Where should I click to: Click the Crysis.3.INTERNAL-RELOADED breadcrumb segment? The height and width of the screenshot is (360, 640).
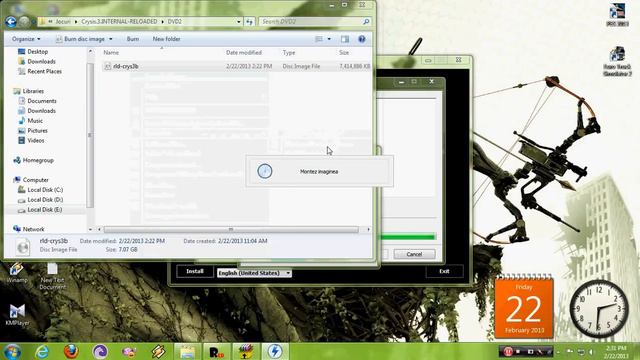coord(119,21)
